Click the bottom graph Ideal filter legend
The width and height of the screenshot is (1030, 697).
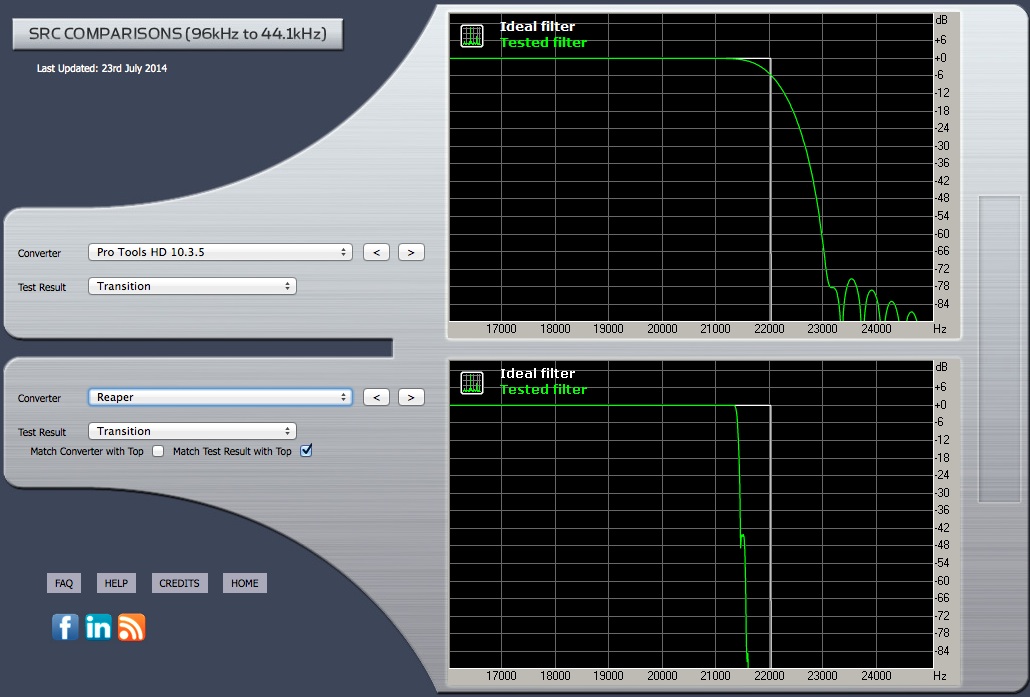[x=537, y=373]
